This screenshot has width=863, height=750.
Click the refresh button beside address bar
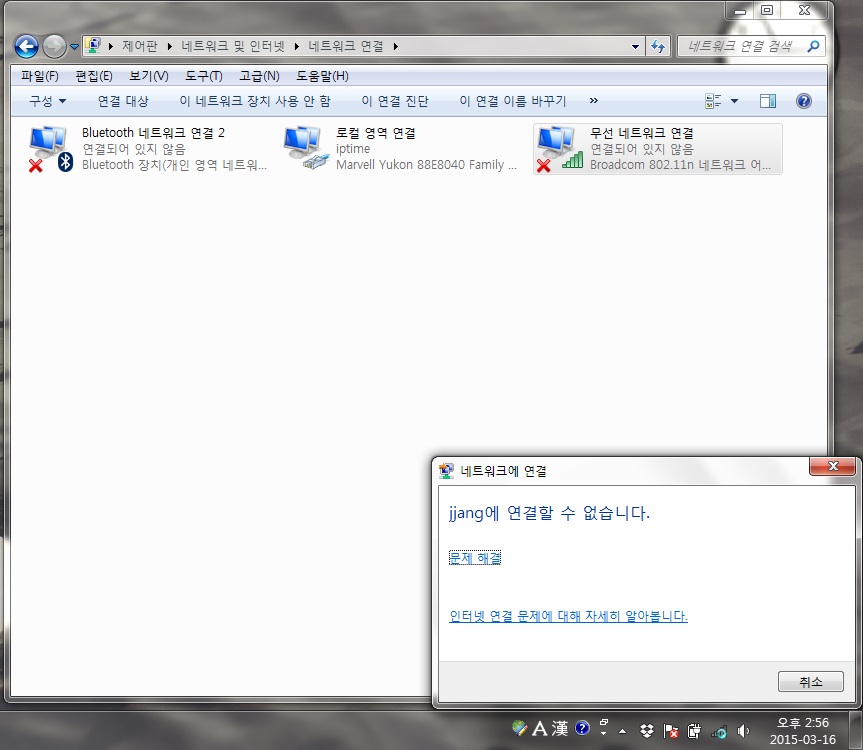coord(658,46)
